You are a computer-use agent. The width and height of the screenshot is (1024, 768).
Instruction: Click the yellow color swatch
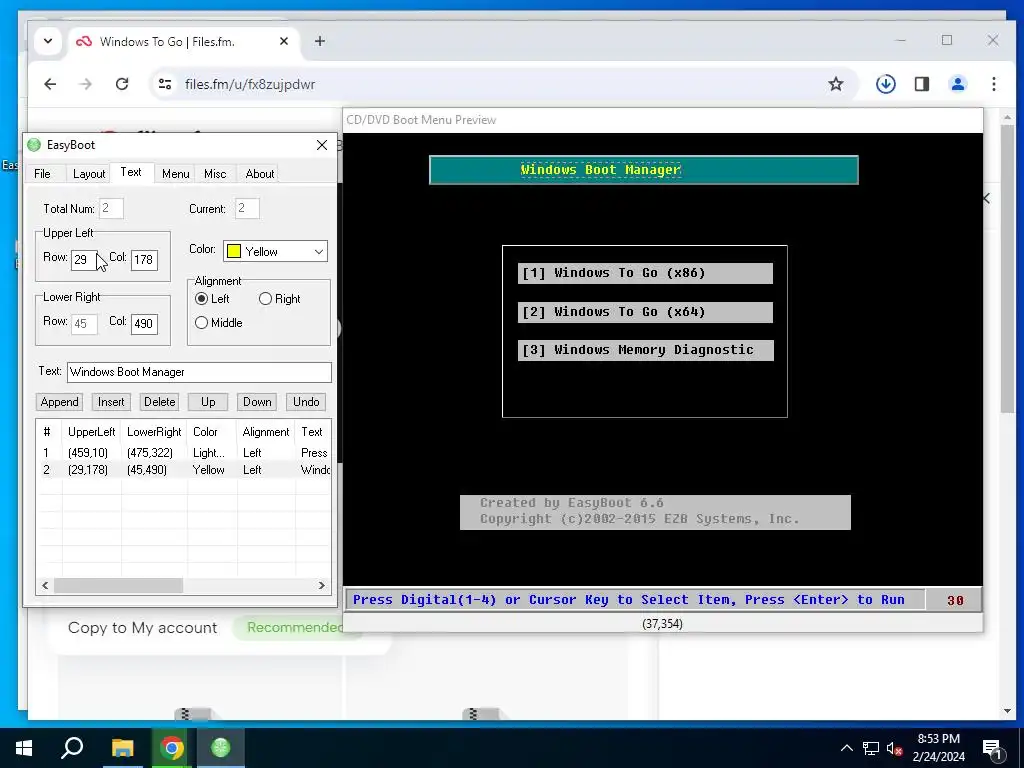234,251
